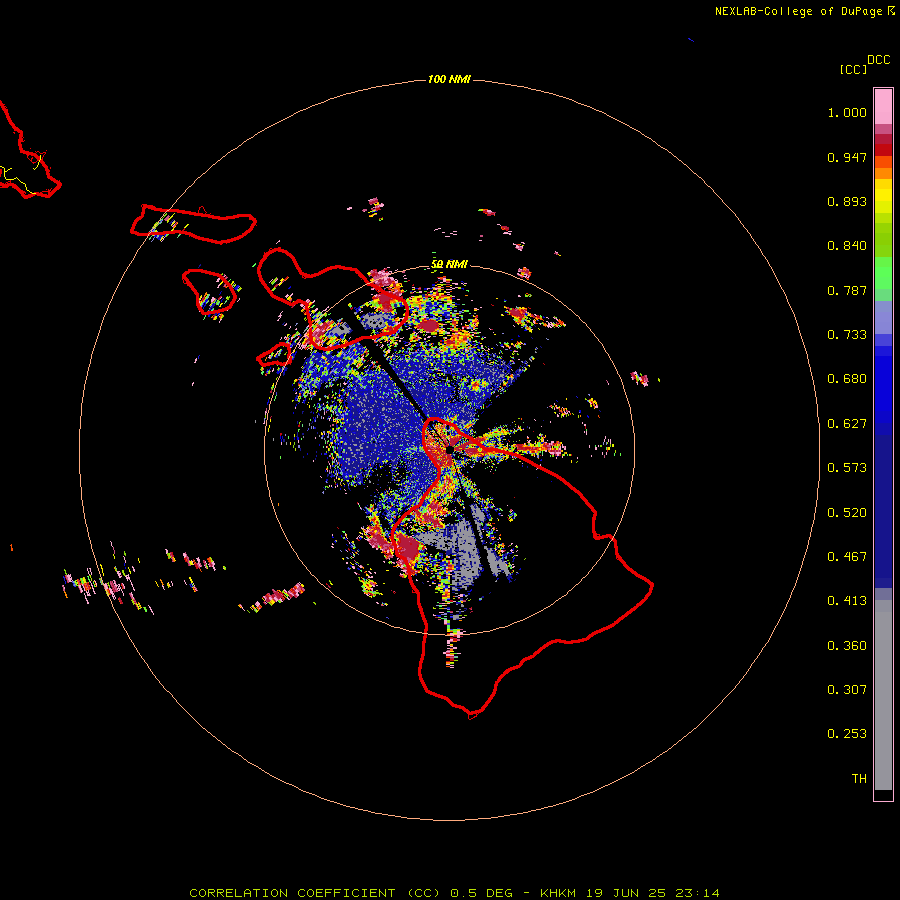The image size is (900, 900).
Task: Click the [CC] units label
Action: pos(853,69)
